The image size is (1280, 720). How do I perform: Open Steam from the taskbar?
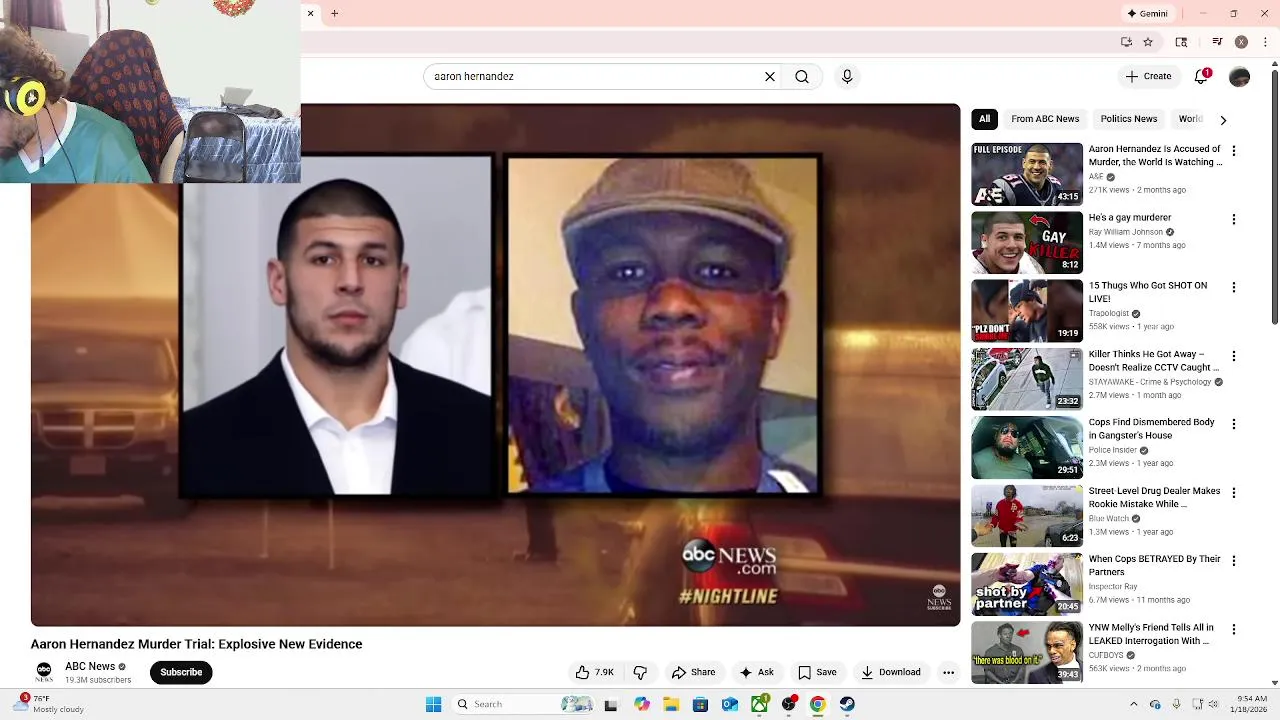point(847,704)
